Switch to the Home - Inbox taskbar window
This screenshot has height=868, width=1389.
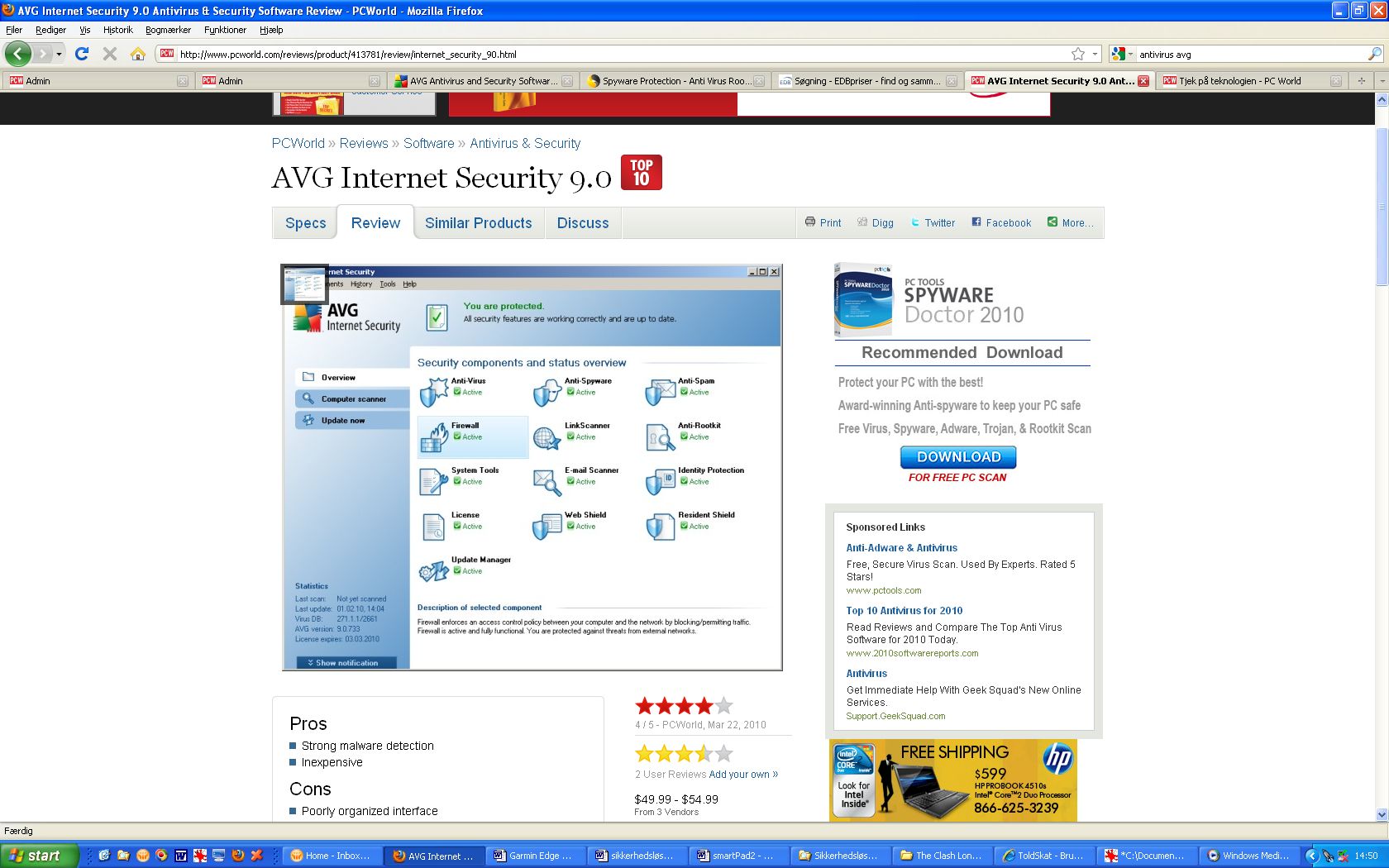click(x=332, y=856)
